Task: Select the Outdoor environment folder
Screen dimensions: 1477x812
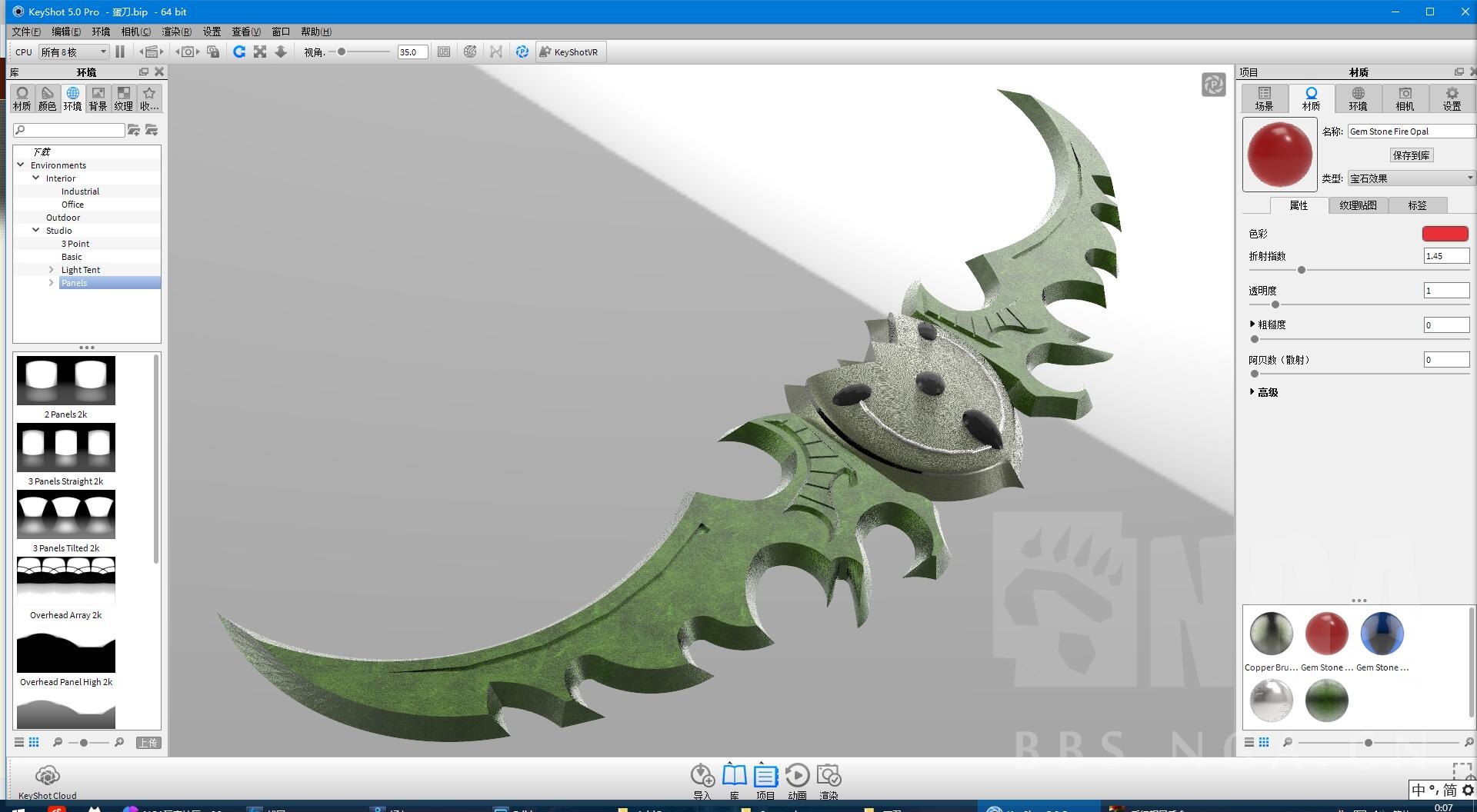Action: tap(63, 217)
